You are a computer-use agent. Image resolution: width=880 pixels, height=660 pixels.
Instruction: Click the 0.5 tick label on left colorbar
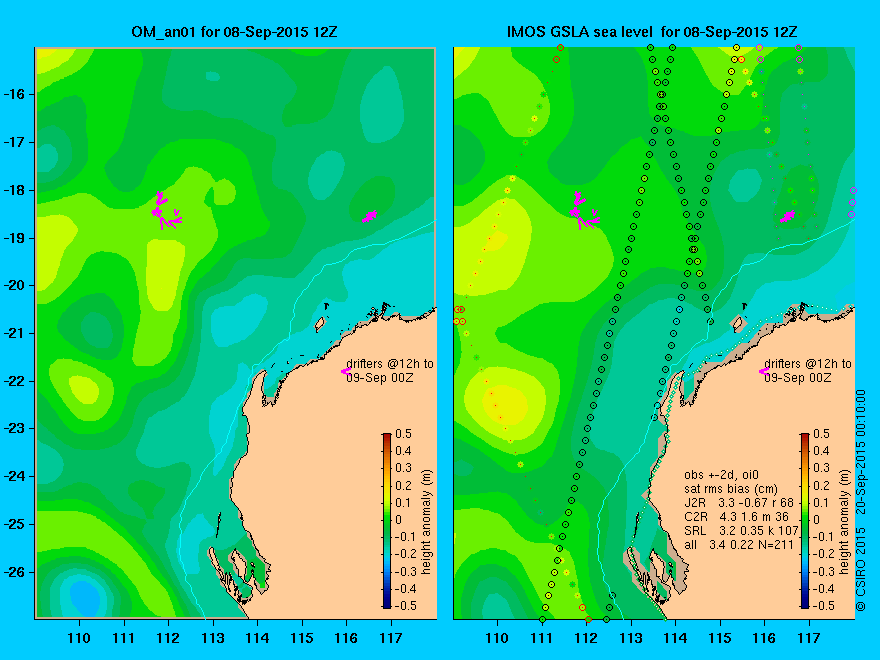pyautogui.click(x=404, y=434)
